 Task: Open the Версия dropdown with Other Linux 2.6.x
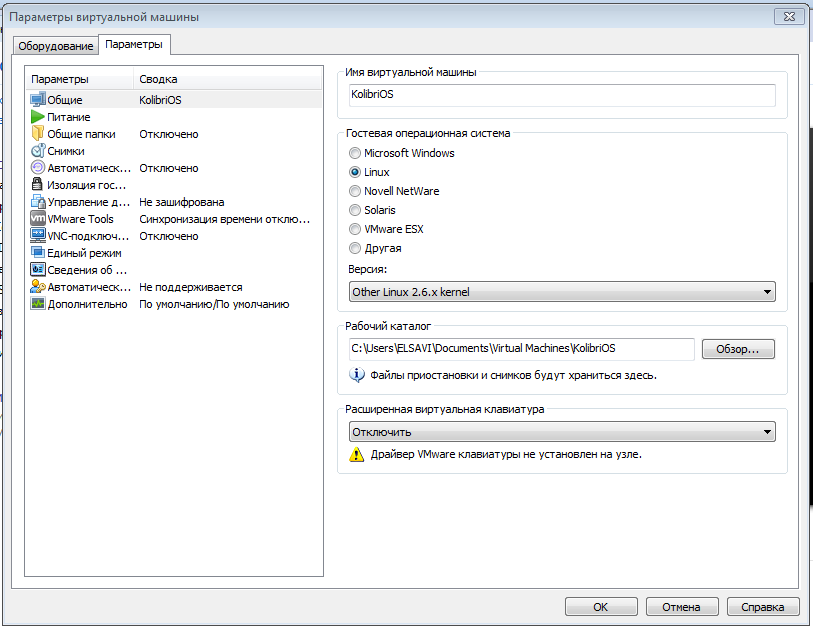(562, 292)
